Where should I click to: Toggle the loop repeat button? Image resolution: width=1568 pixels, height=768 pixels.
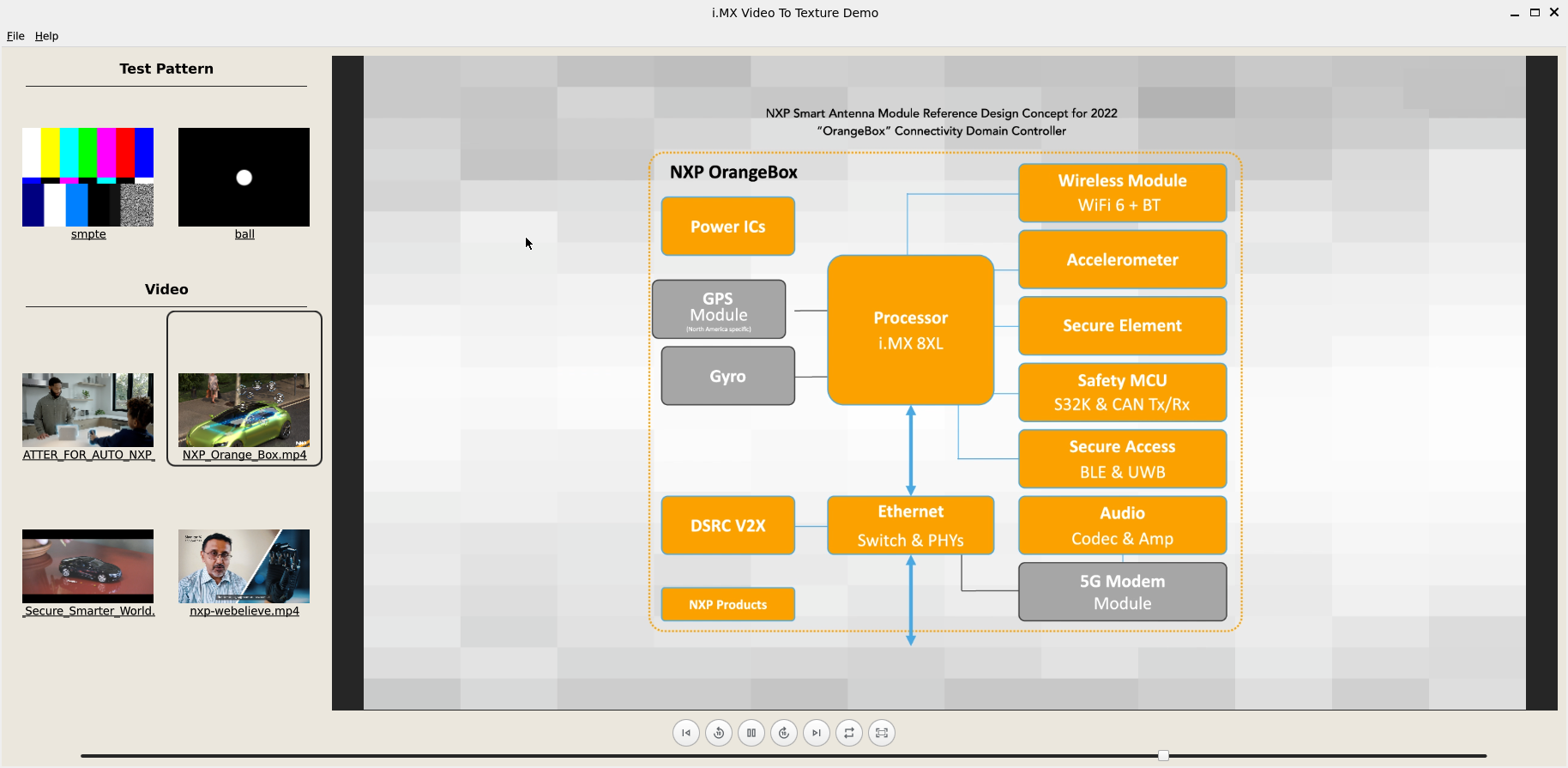click(x=849, y=733)
